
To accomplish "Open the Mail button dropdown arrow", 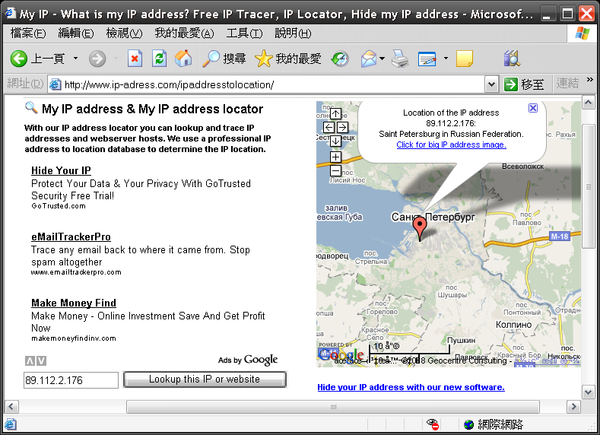I will 382,59.
